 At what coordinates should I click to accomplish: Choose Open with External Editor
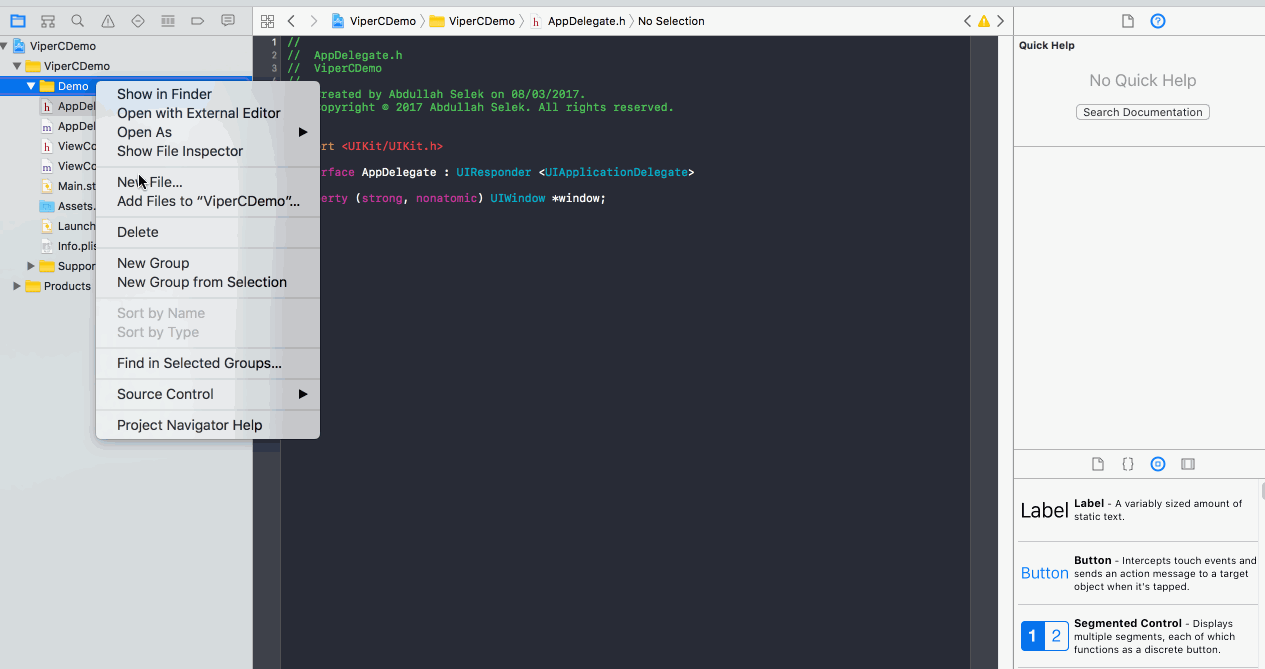207,113
